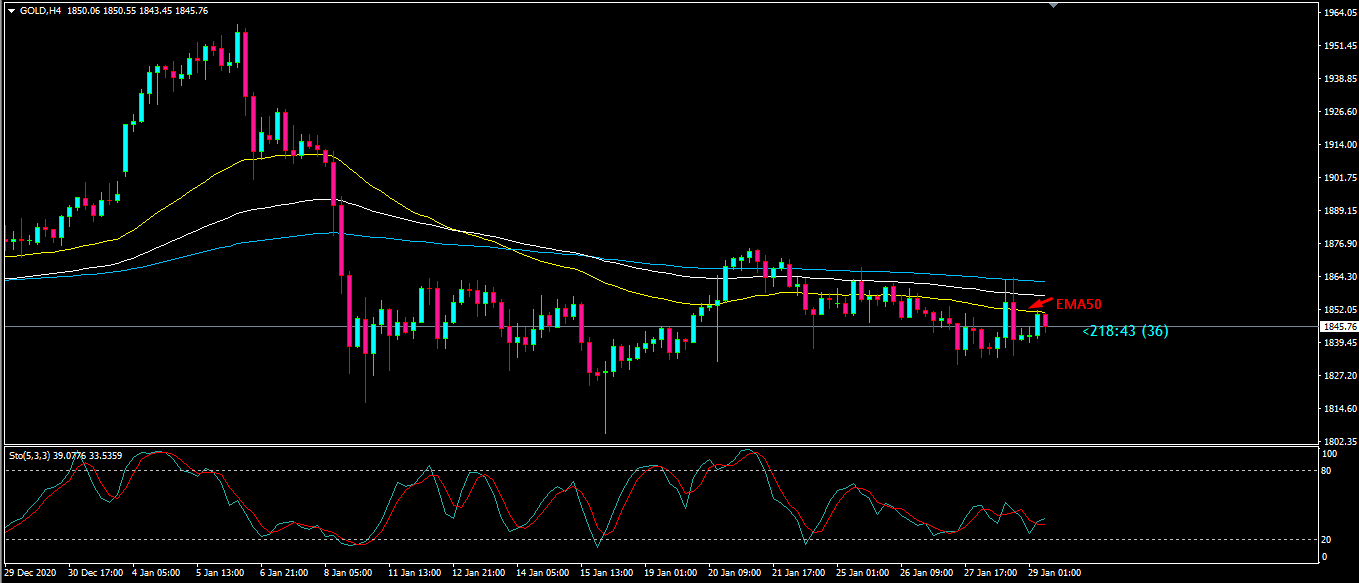Open the dropdown triangle beside GOLD,H4
The width and height of the screenshot is (1359, 583).
[11, 10]
